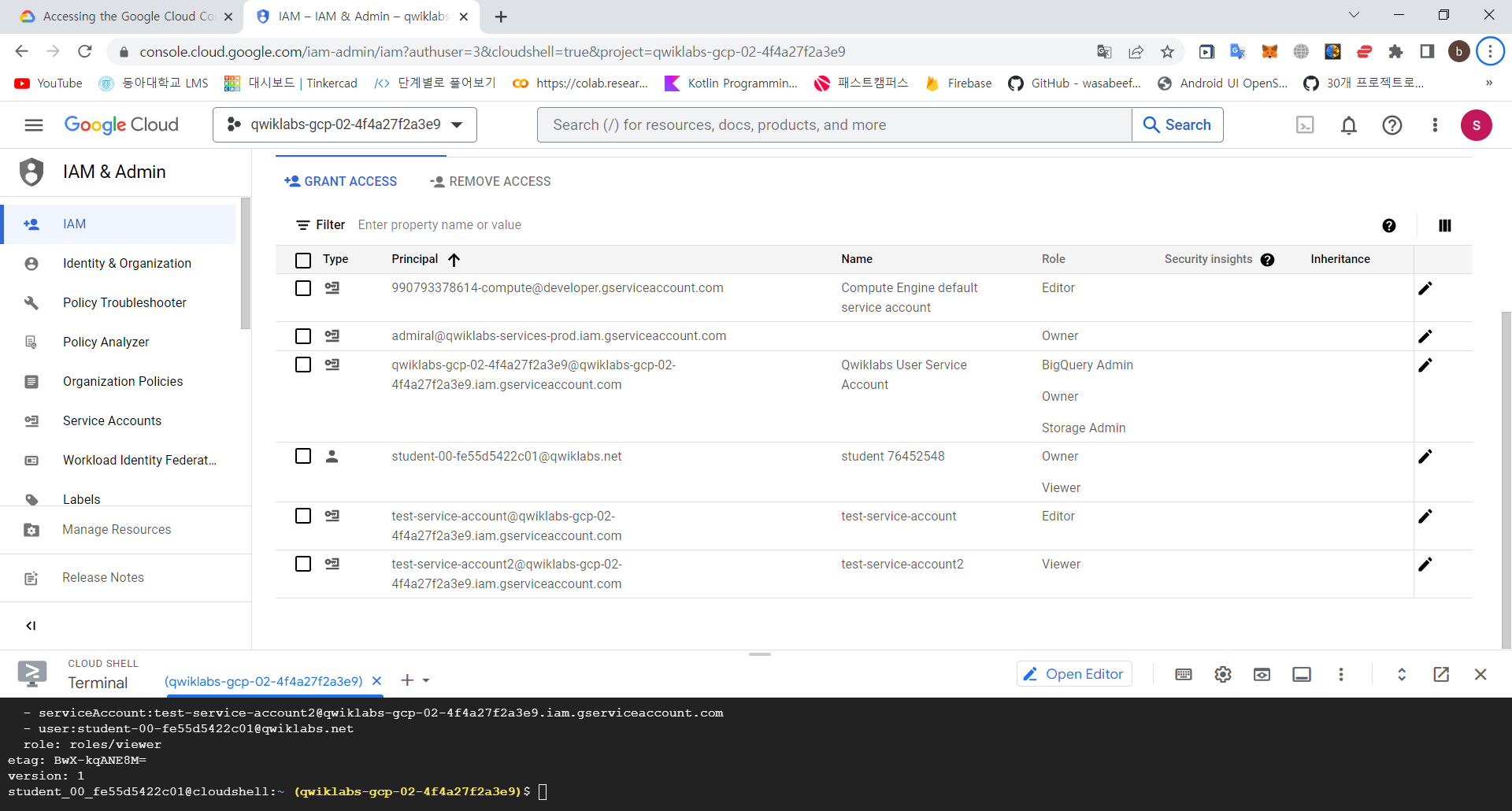
Task: Click Open Editor button
Action: pyautogui.click(x=1074, y=674)
